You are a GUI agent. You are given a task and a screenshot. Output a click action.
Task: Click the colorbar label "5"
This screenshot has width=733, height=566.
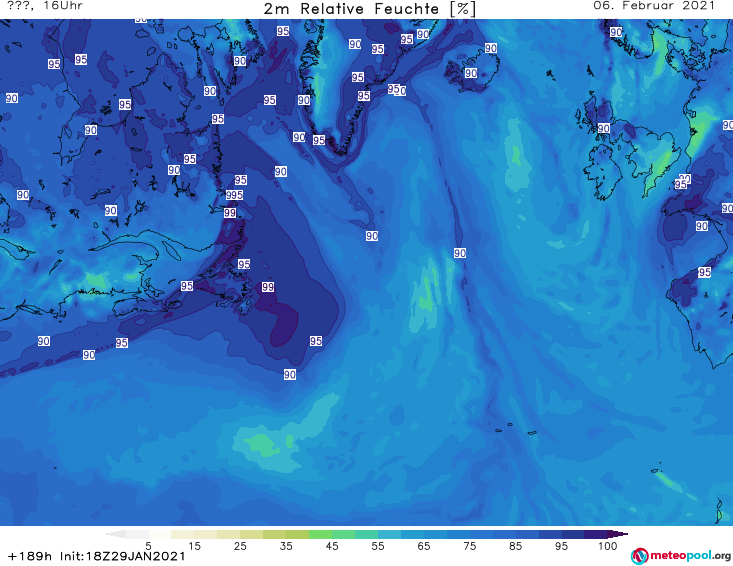(x=148, y=546)
